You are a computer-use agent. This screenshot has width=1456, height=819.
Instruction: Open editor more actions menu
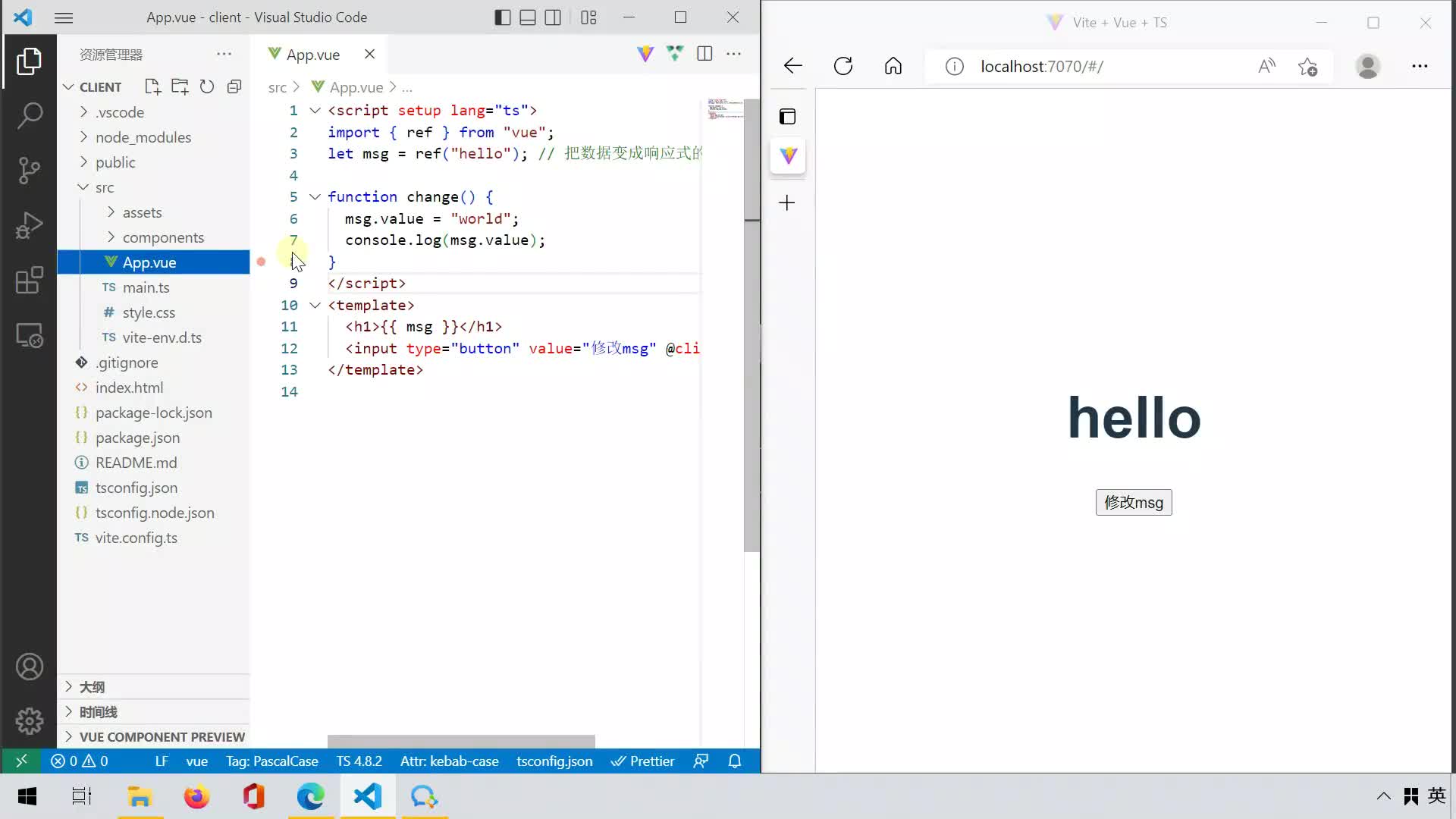click(734, 54)
